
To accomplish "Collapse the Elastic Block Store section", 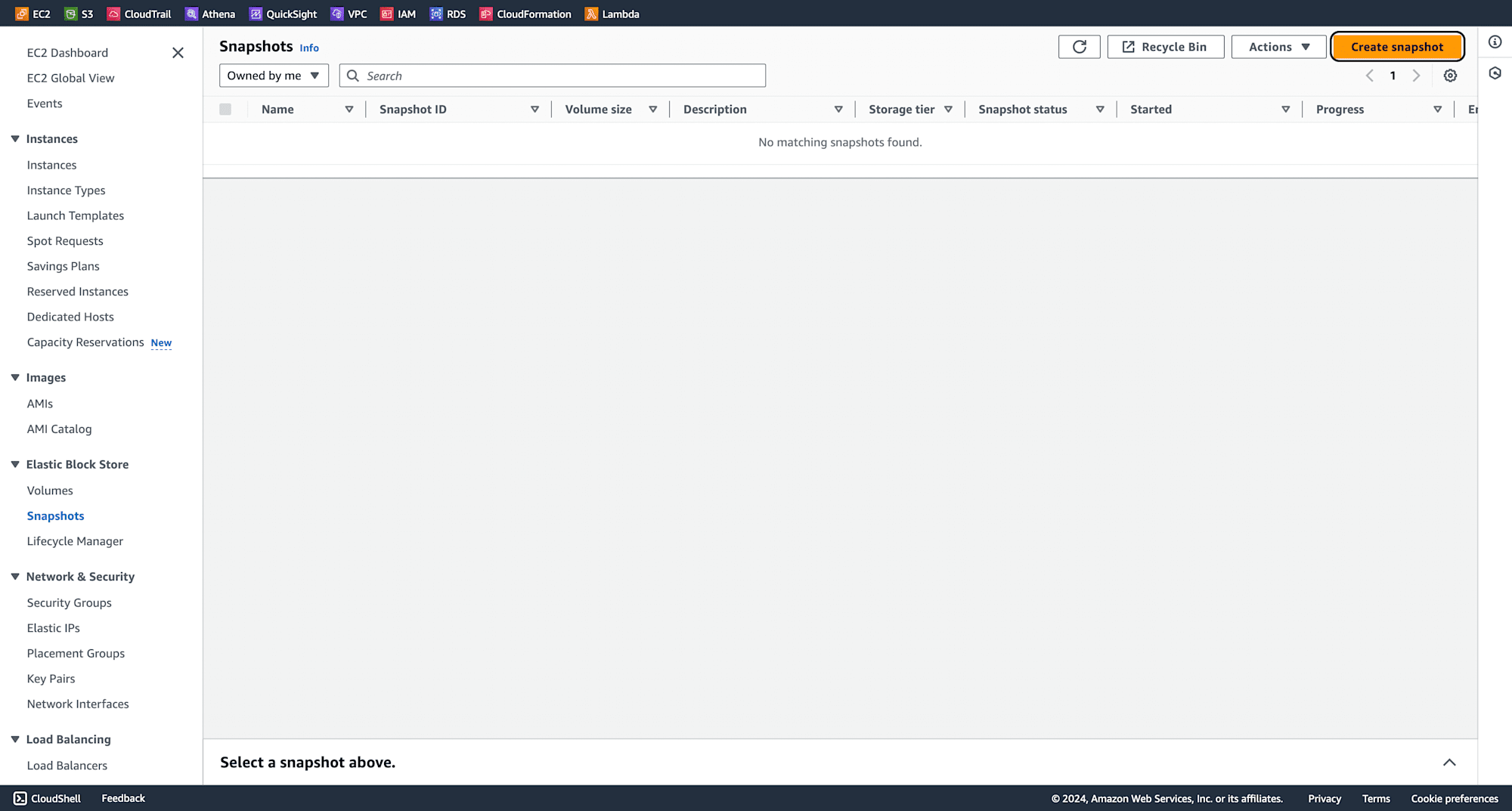I will [x=15, y=464].
